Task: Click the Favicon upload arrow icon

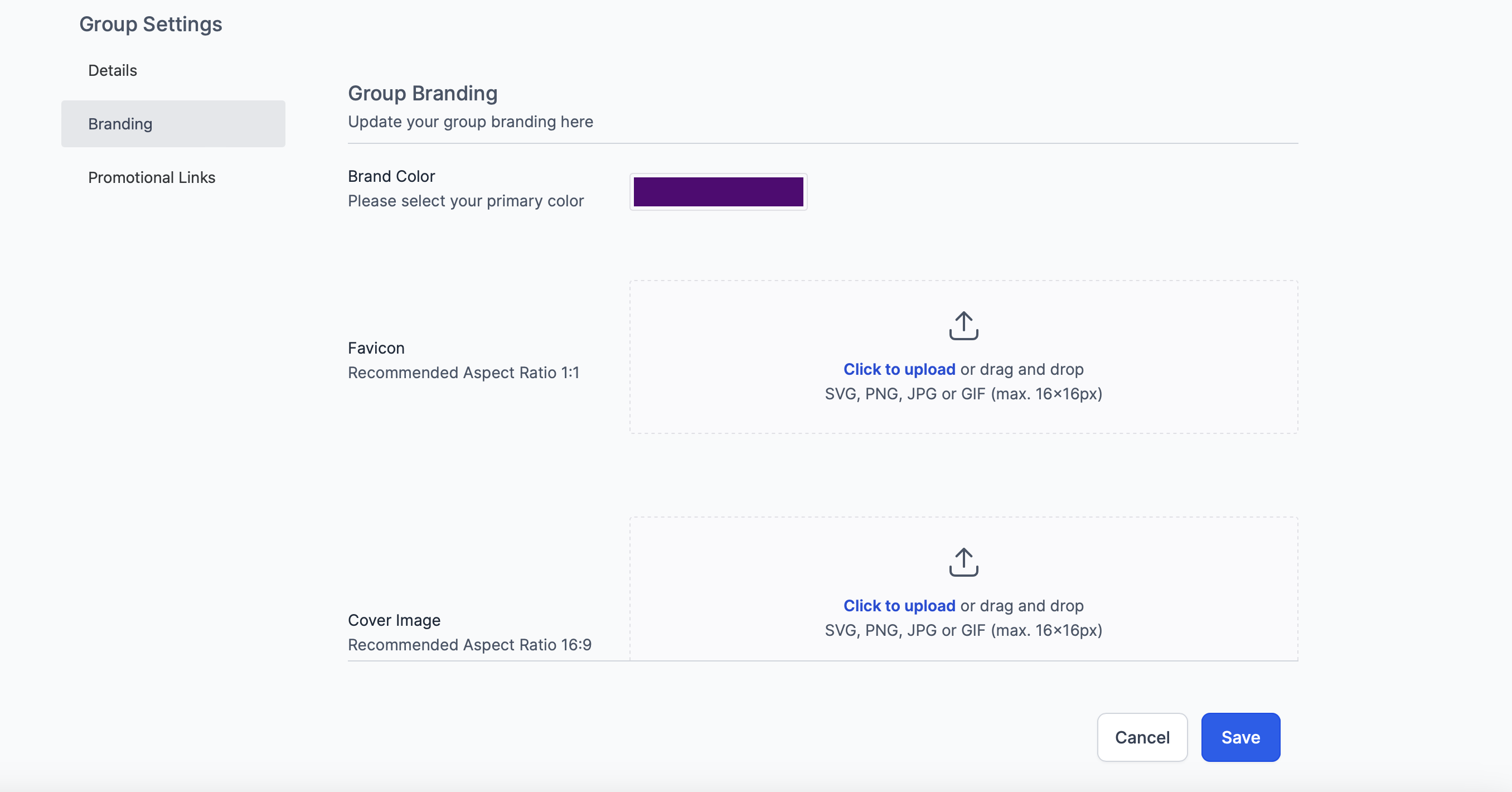Action: (963, 326)
